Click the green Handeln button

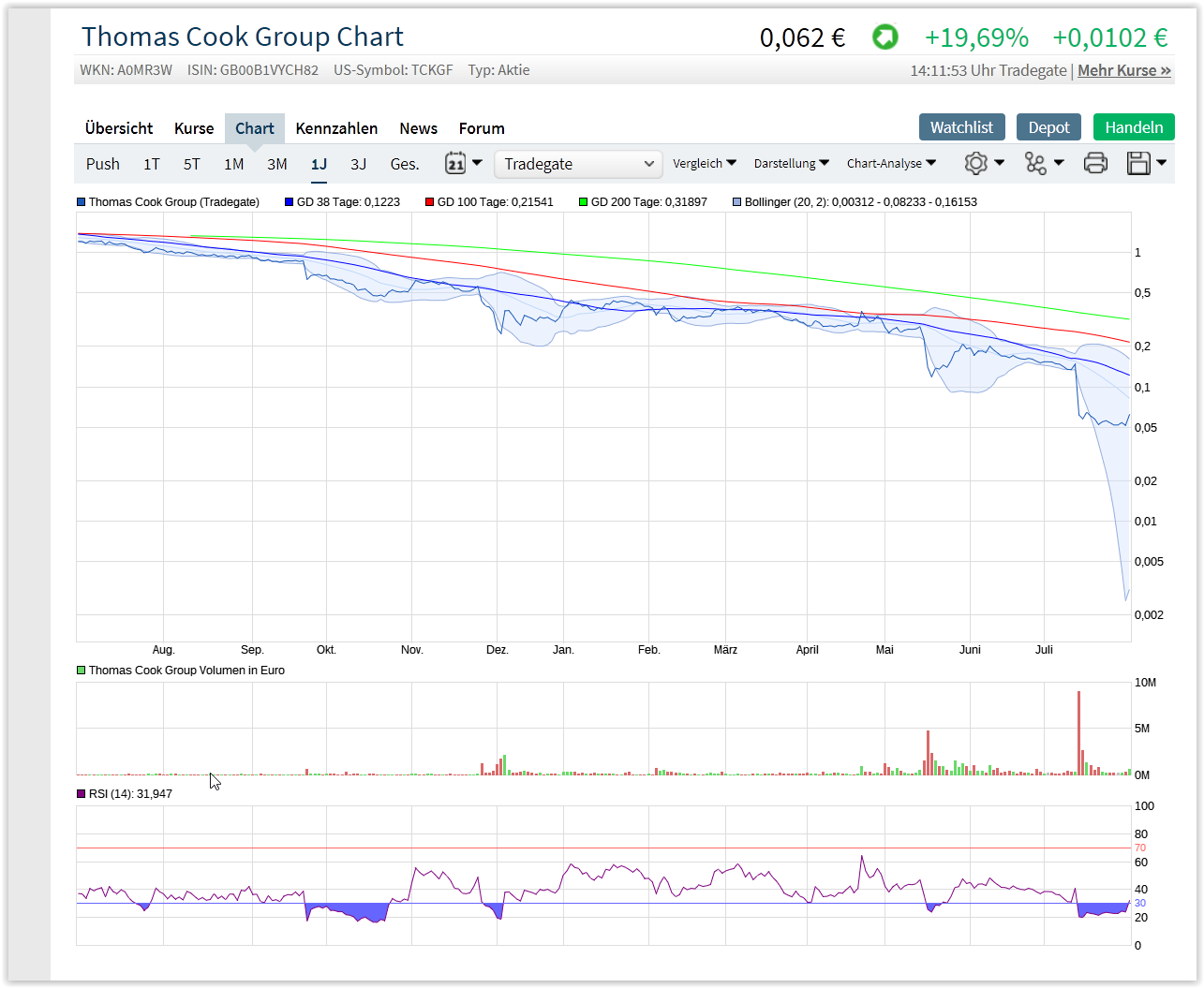click(1134, 126)
